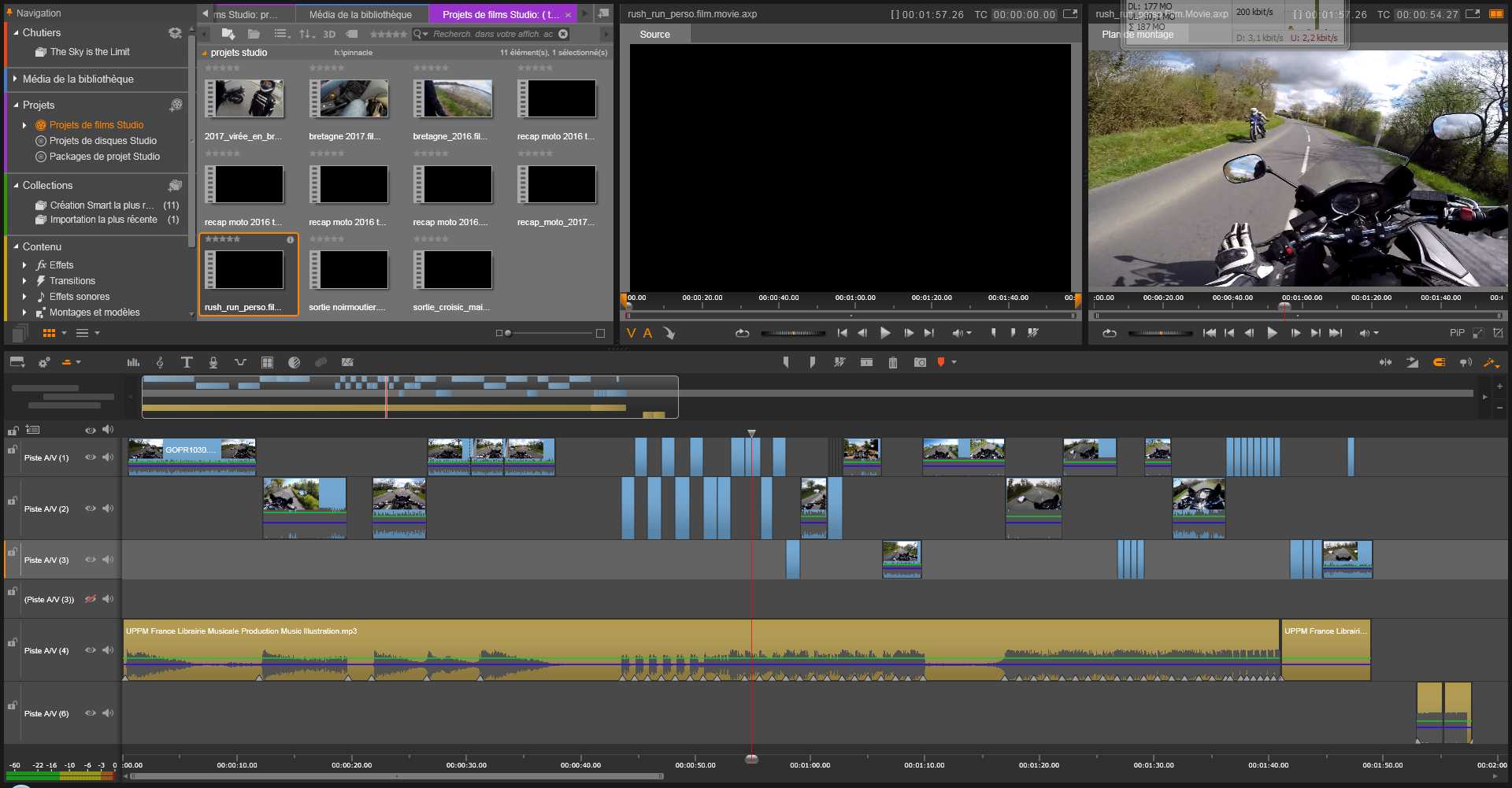1512x788 pixels.
Task: Switch source viewer to video mode (V)
Action: 631,333
